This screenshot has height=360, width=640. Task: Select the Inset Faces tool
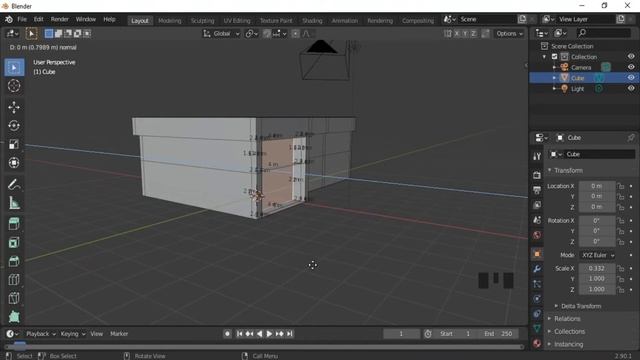(x=14, y=242)
